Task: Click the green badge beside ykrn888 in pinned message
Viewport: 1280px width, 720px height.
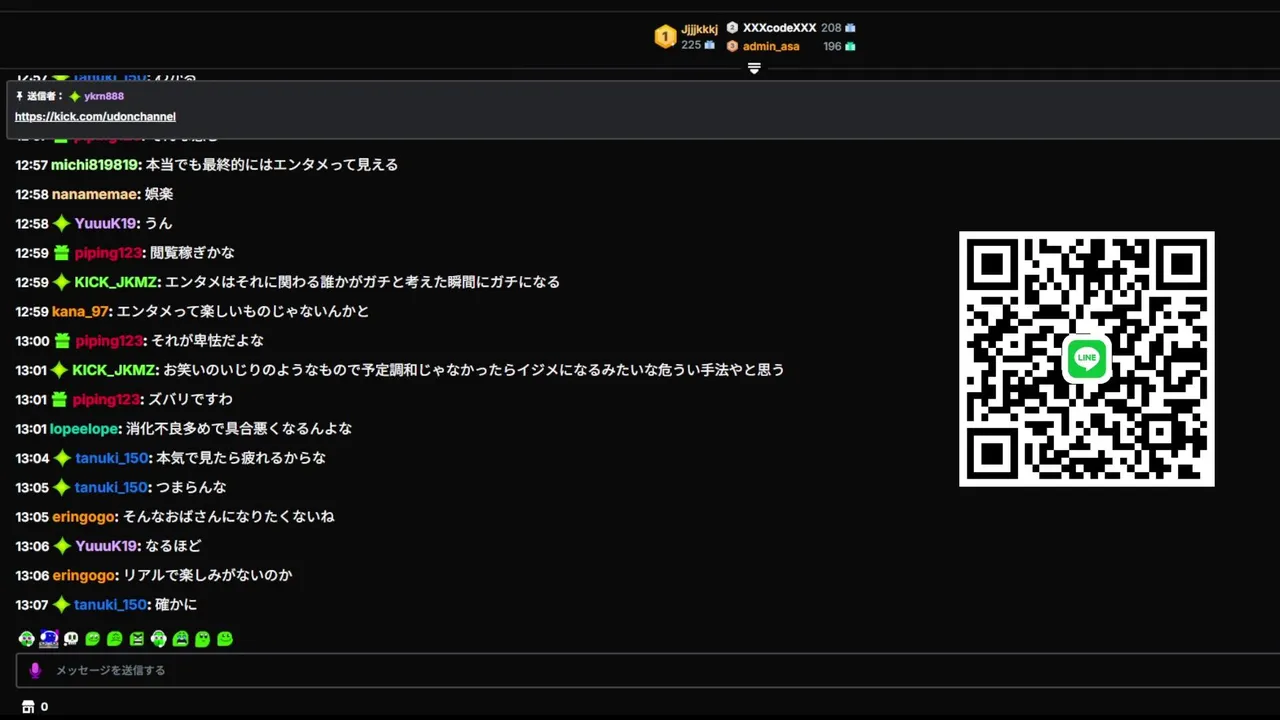Action: pos(75,96)
